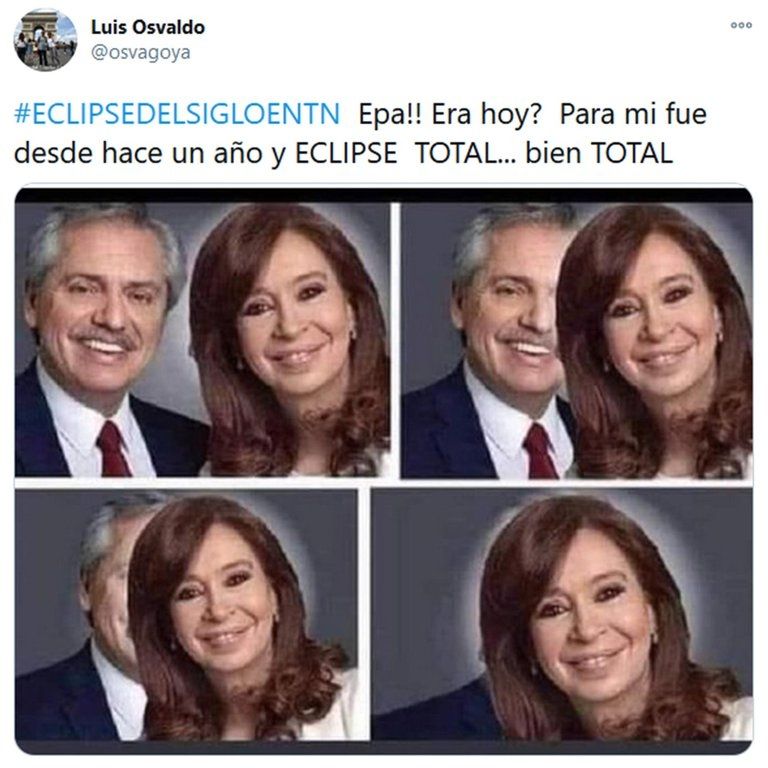Visit the @osvagoya handle link
The width and height of the screenshot is (768, 768).
pyautogui.click(x=141, y=52)
